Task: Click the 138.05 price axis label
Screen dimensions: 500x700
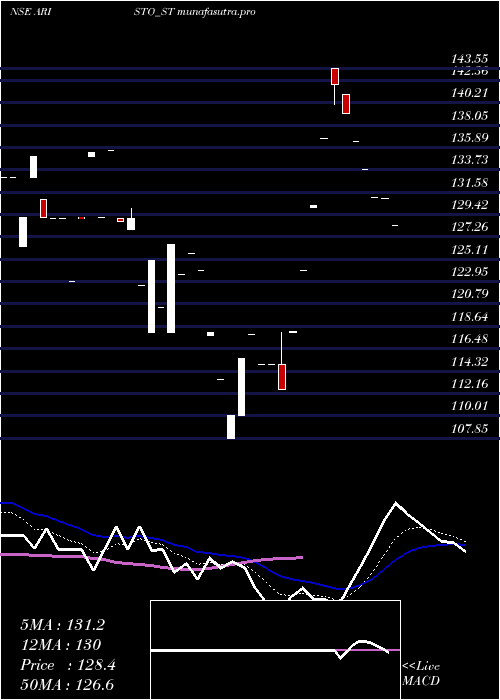Action: click(469, 116)
